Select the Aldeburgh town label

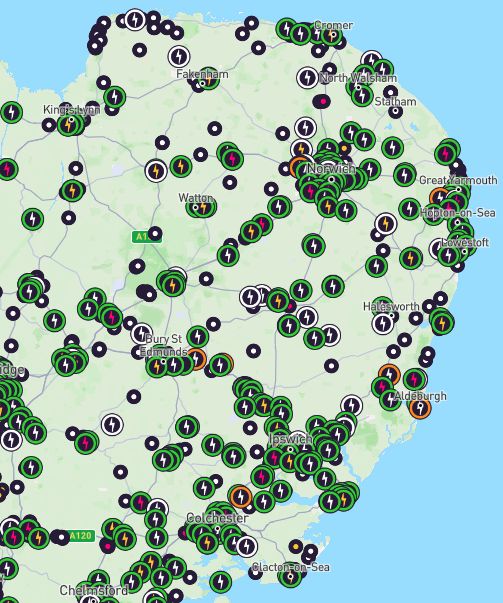[420, 396]
